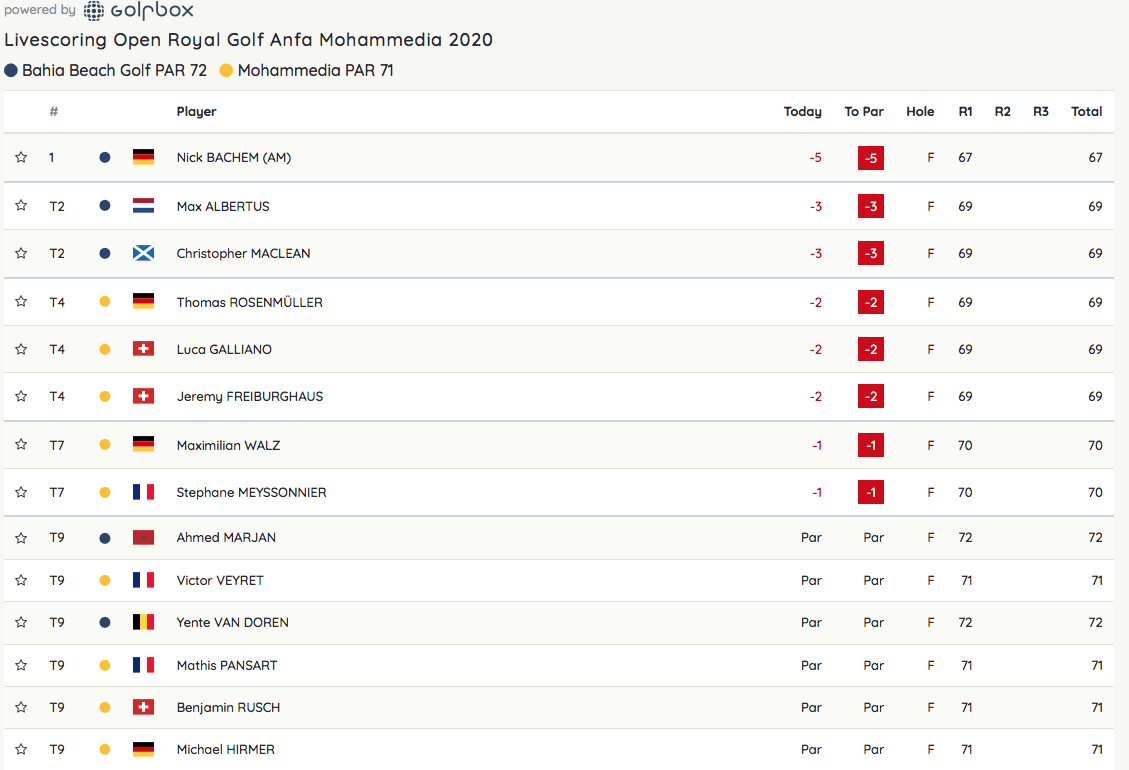Viewport: 1129px width, 770px height.
Task: Click the Total 67 for Nick BACHEM
Action: (x=1095, y=158)
